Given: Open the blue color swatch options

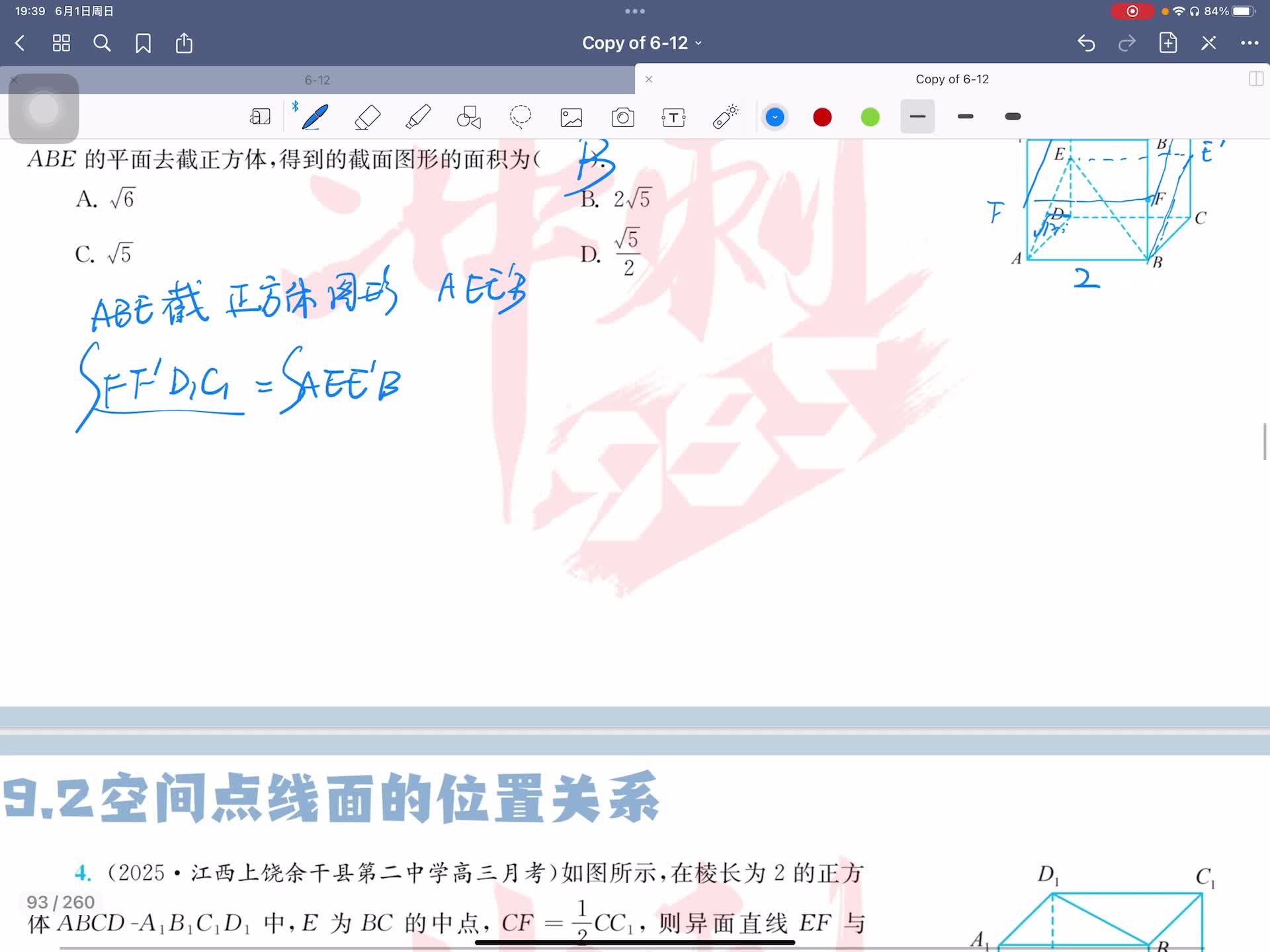Looking at the screenshot, I should point(775,118).
